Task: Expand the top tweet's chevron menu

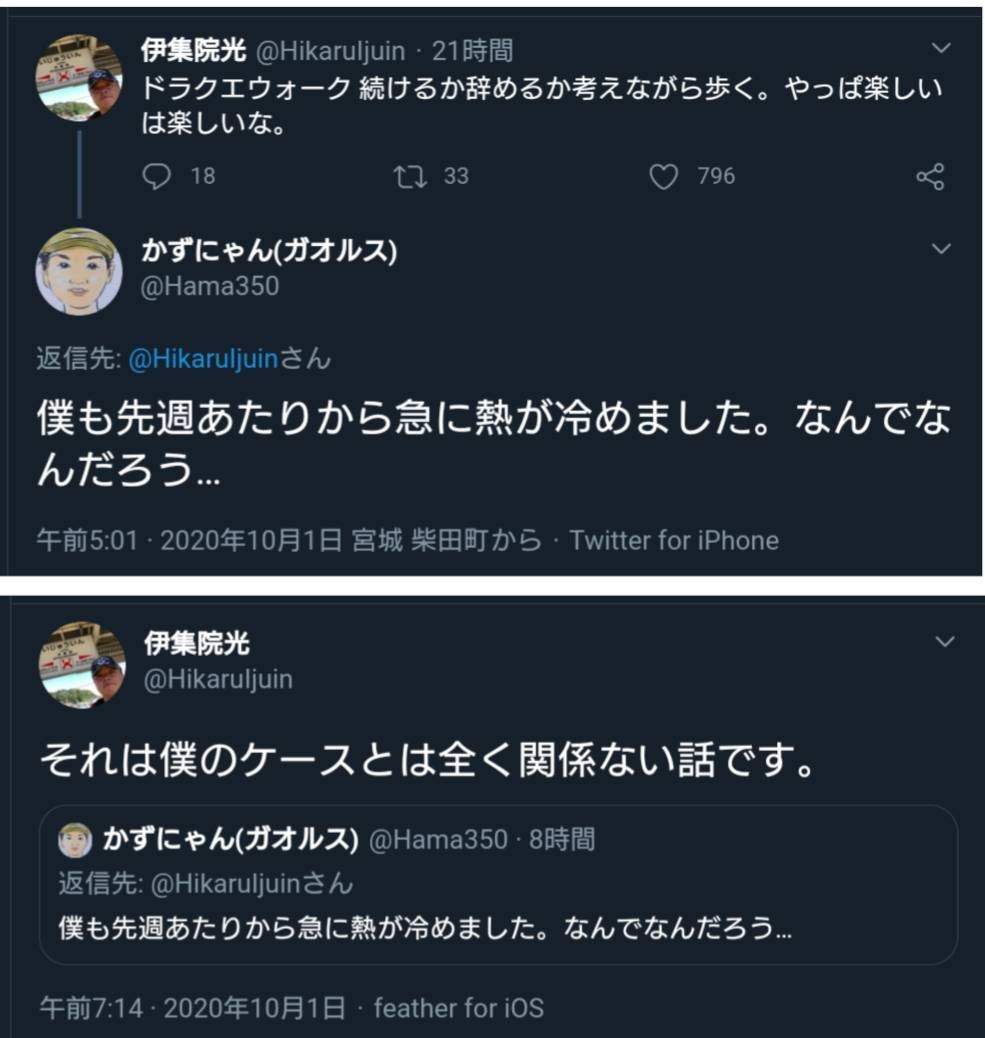Action: (x=942, y=48)
